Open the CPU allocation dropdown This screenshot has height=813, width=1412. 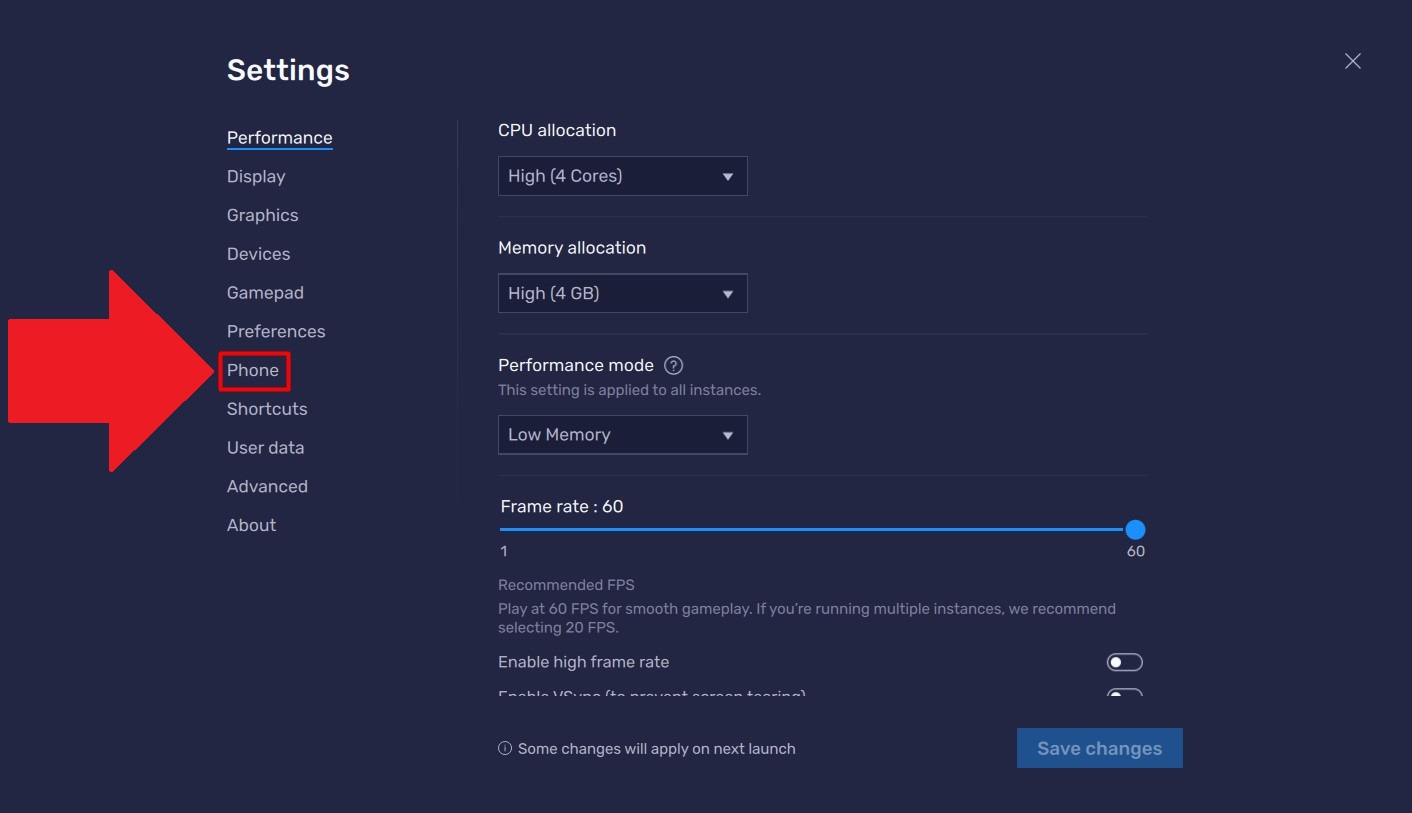pos(622,175)
